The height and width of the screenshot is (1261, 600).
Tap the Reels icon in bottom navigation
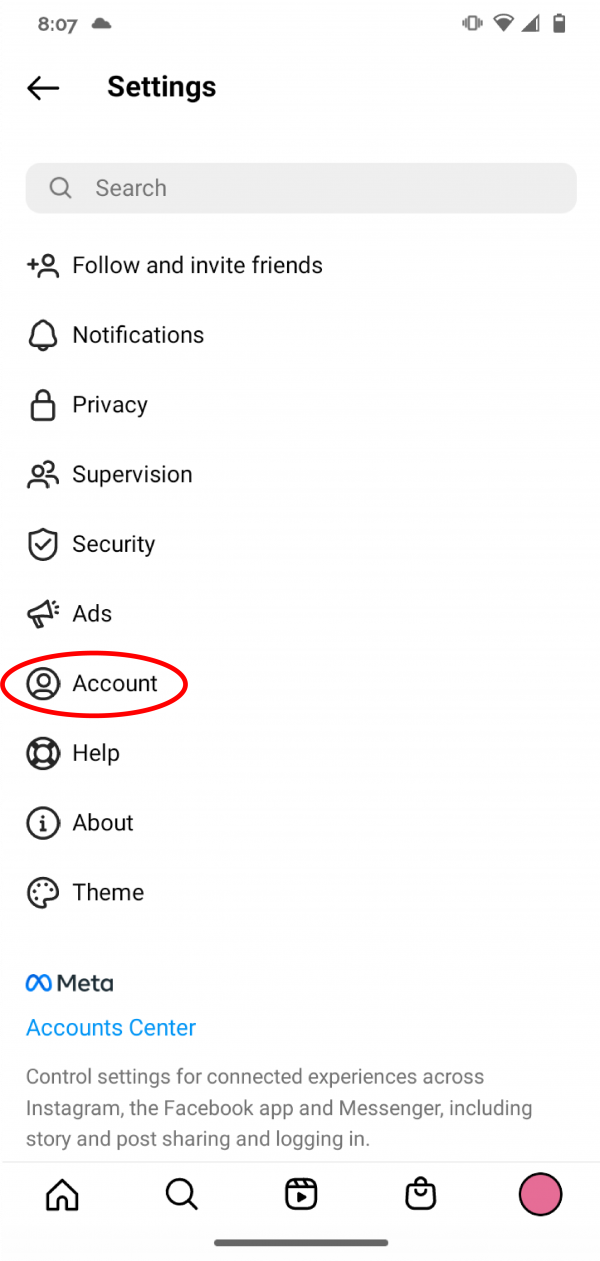click(301, 1193)
